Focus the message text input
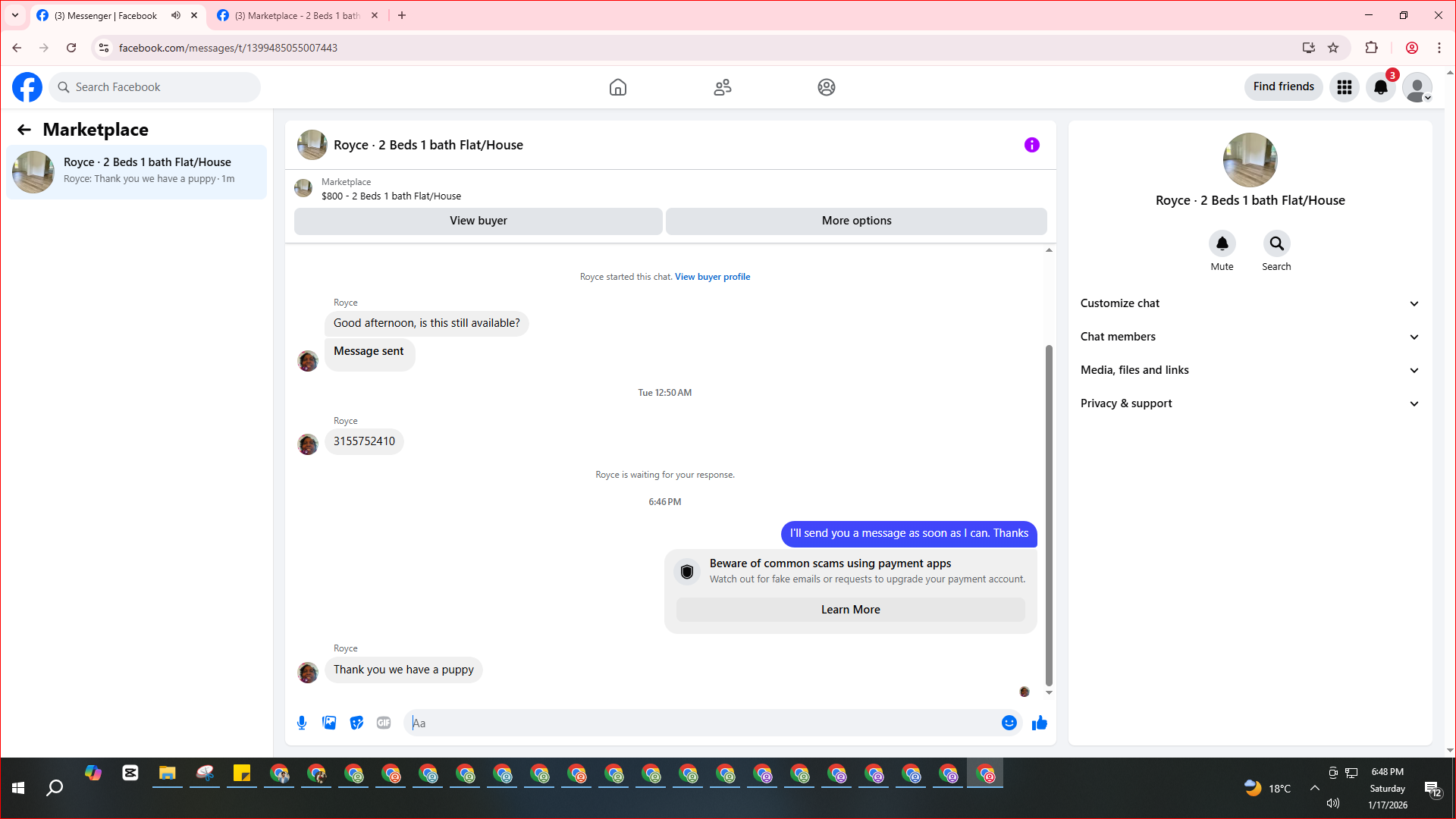1456x819 pixels. pos(705,723)
